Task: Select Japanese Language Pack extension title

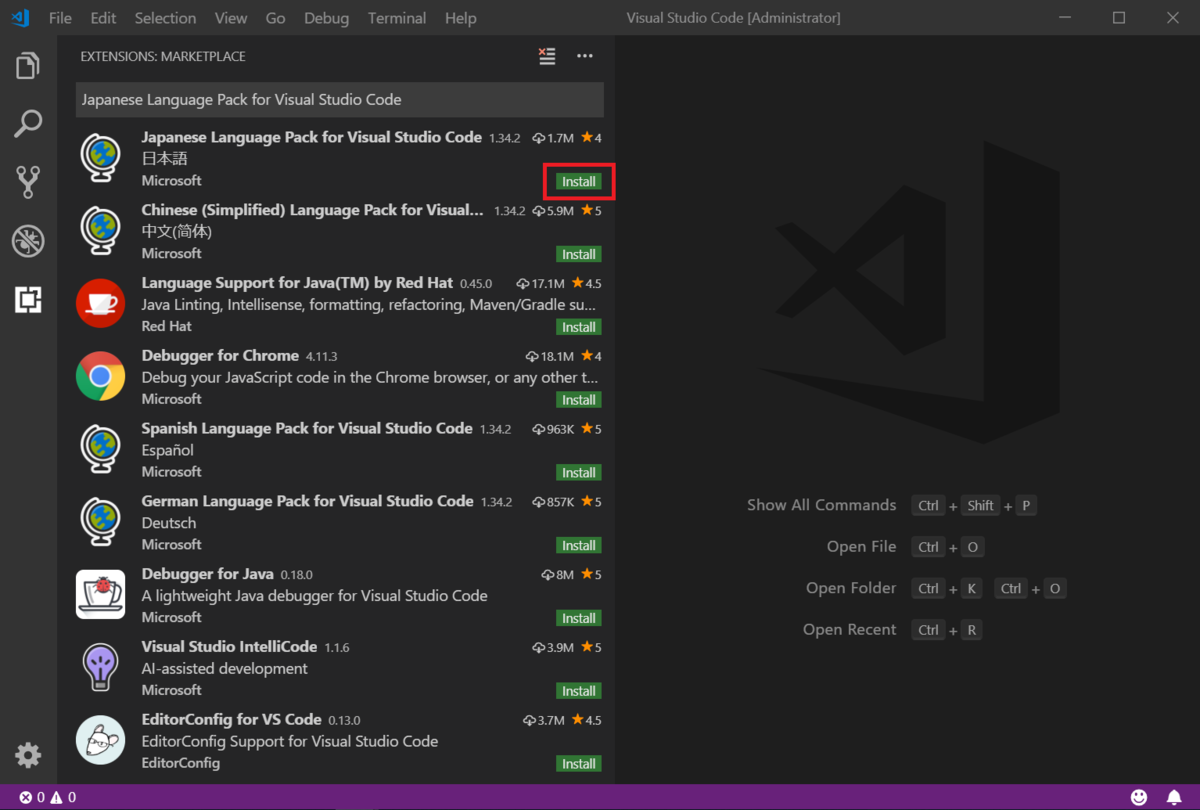Action: (312, 137)
